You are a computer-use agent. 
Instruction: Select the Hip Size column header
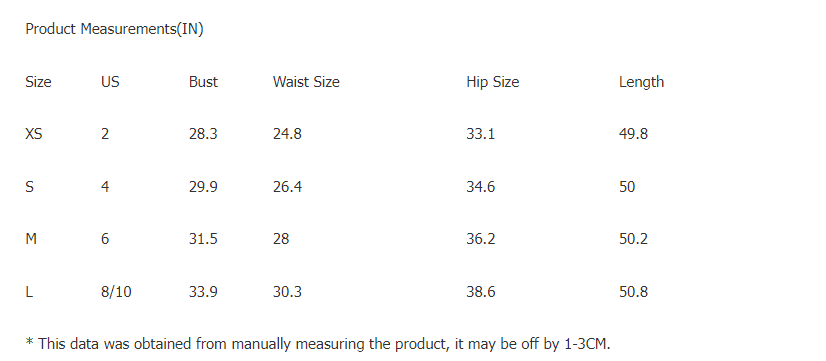[x=493, y=82]
